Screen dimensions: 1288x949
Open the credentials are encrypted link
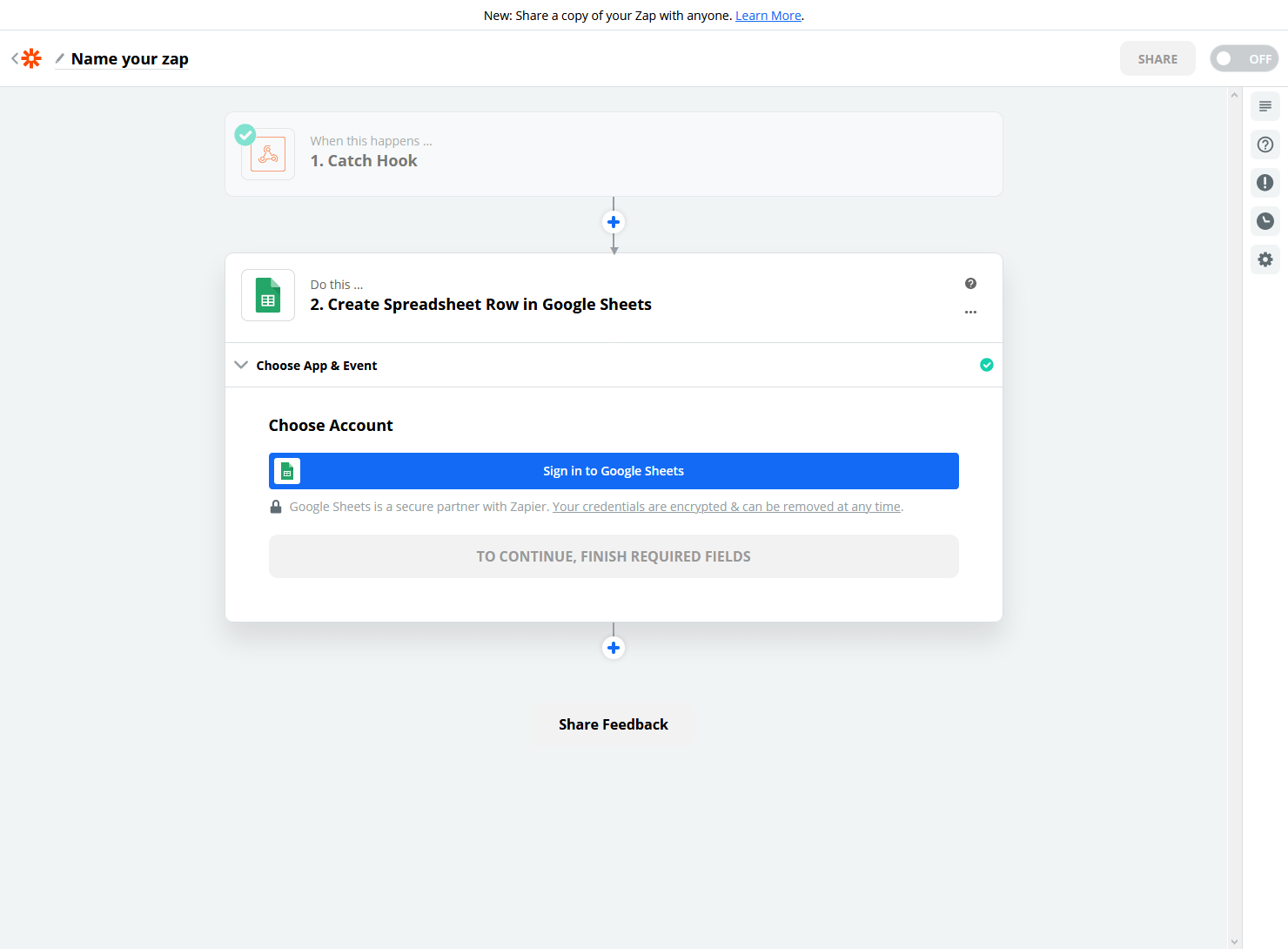[x=727, y=507]
